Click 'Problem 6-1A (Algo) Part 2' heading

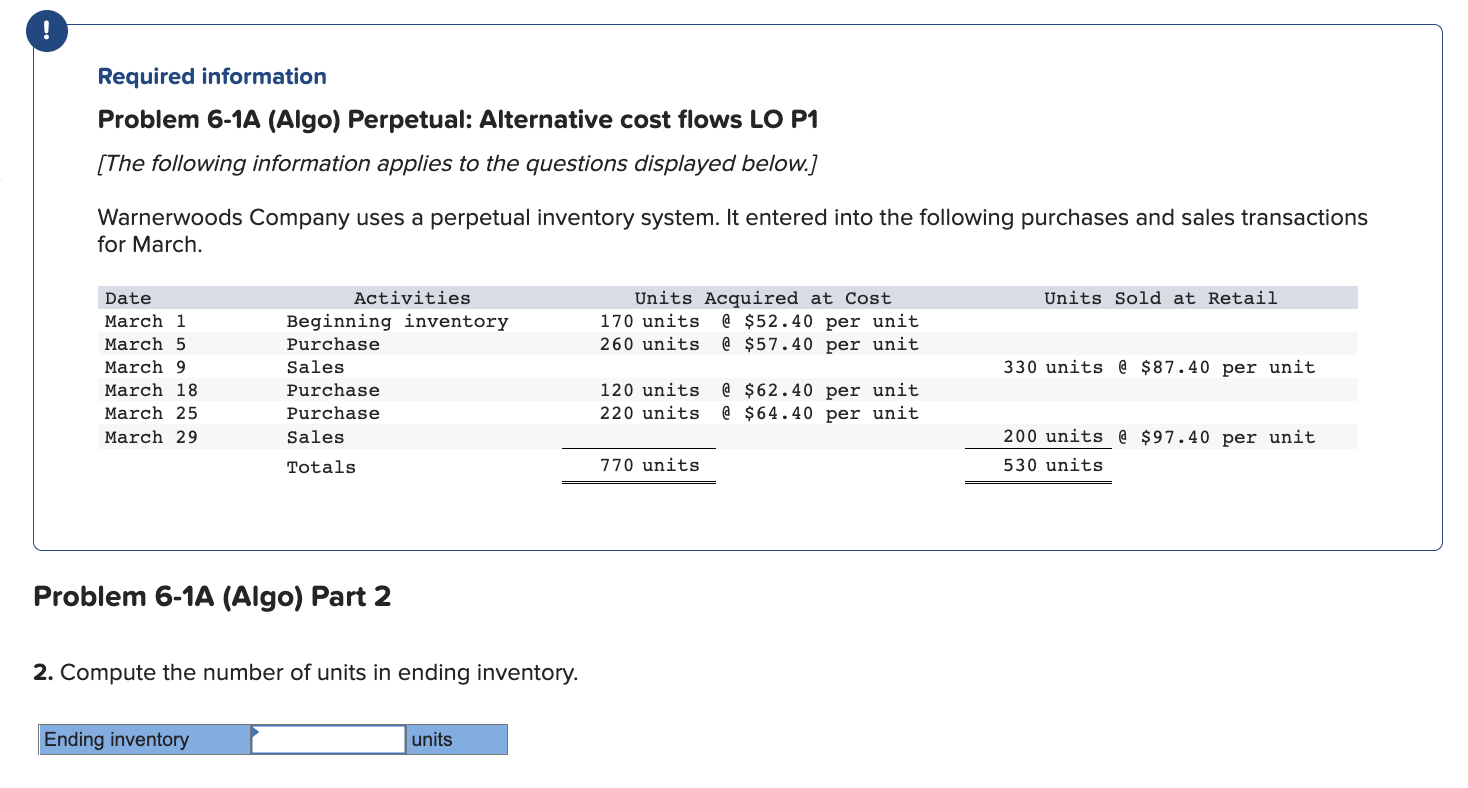(212, 597)
